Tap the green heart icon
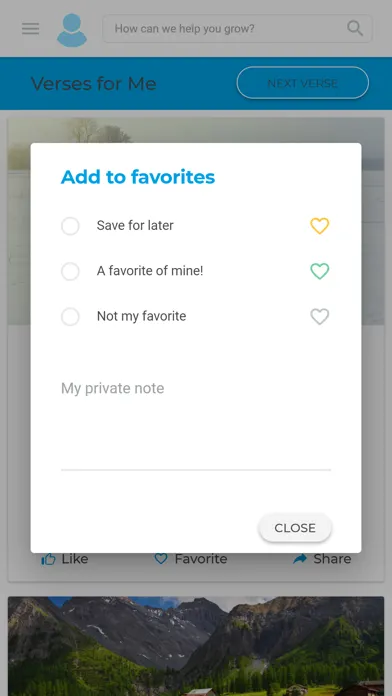392x696 pixels. 320,271
